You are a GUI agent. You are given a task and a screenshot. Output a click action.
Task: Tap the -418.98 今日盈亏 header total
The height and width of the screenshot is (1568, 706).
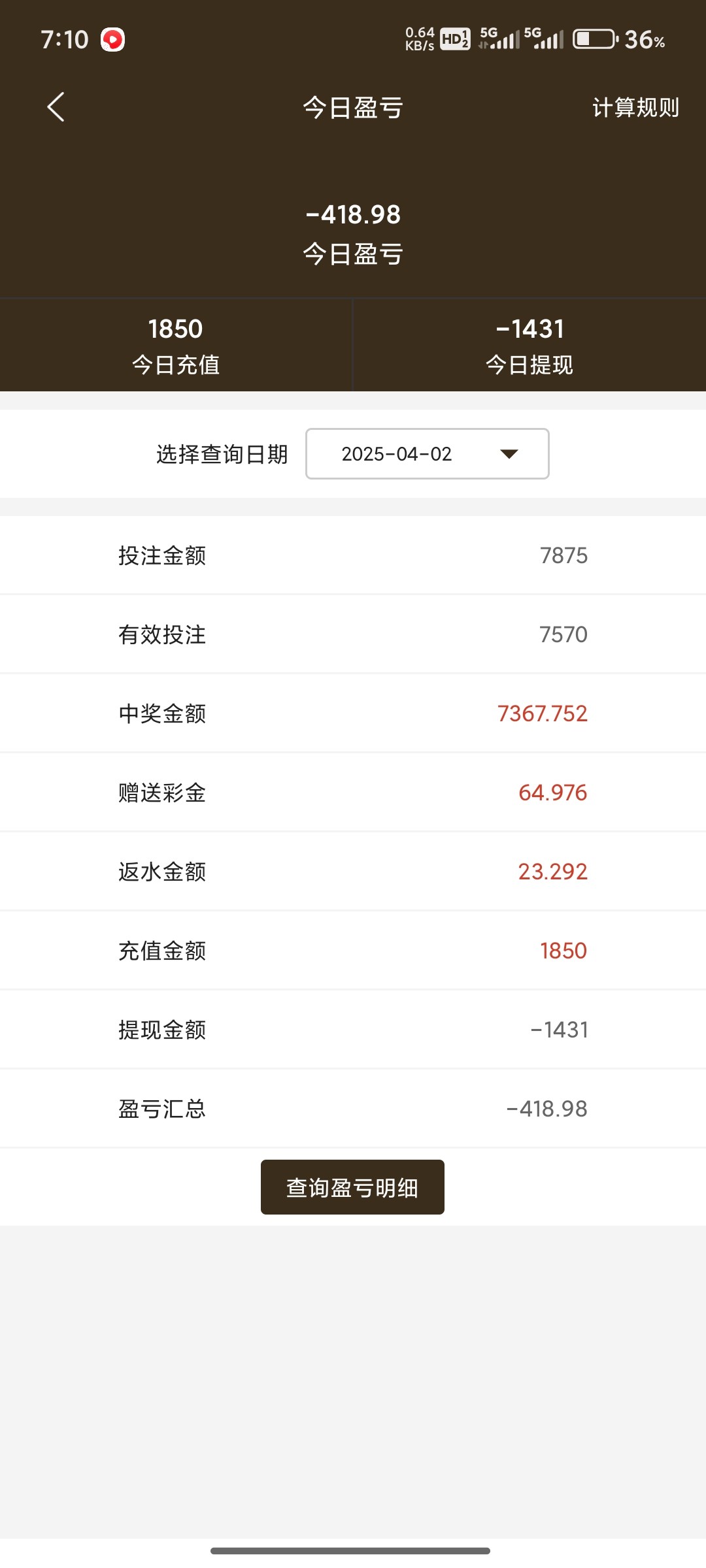pyautogui.click(x=353, y=215)
